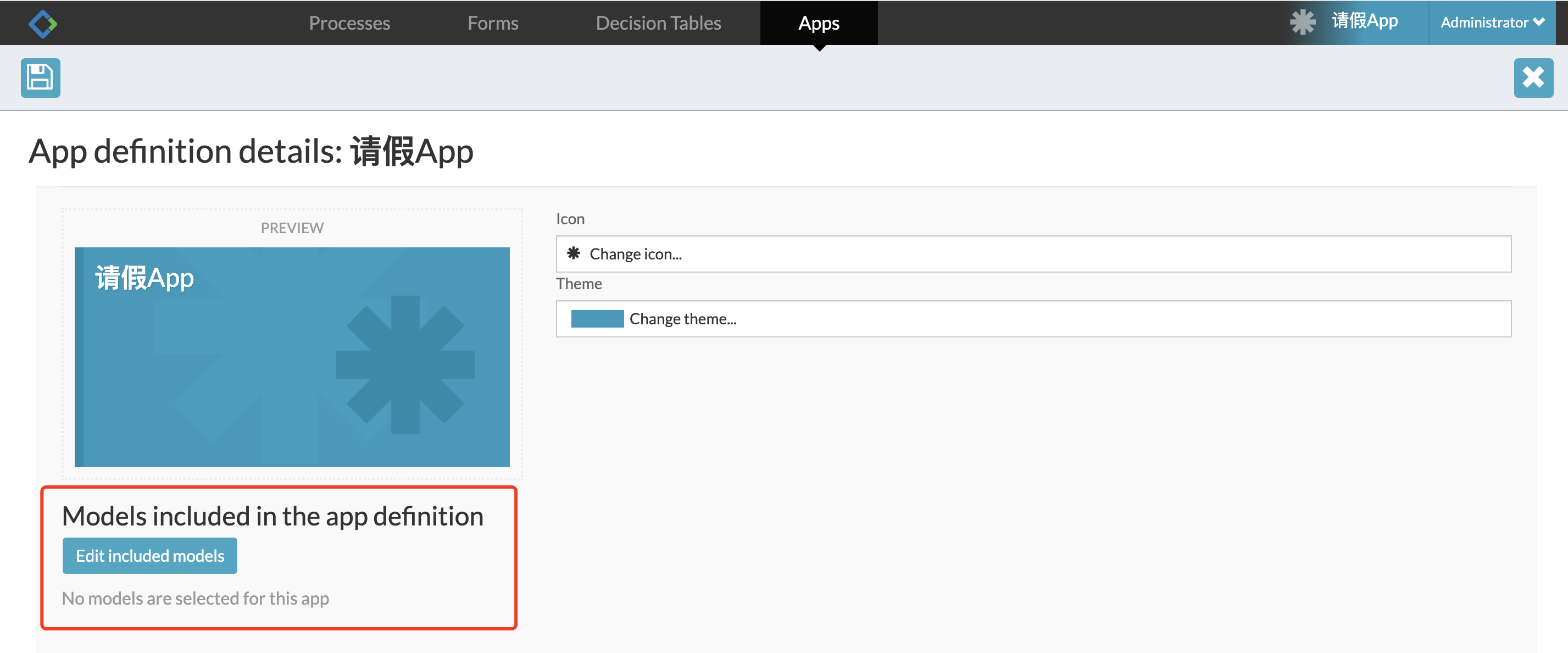Click the asterisk icon inside the Change icon field

(573, 253)
